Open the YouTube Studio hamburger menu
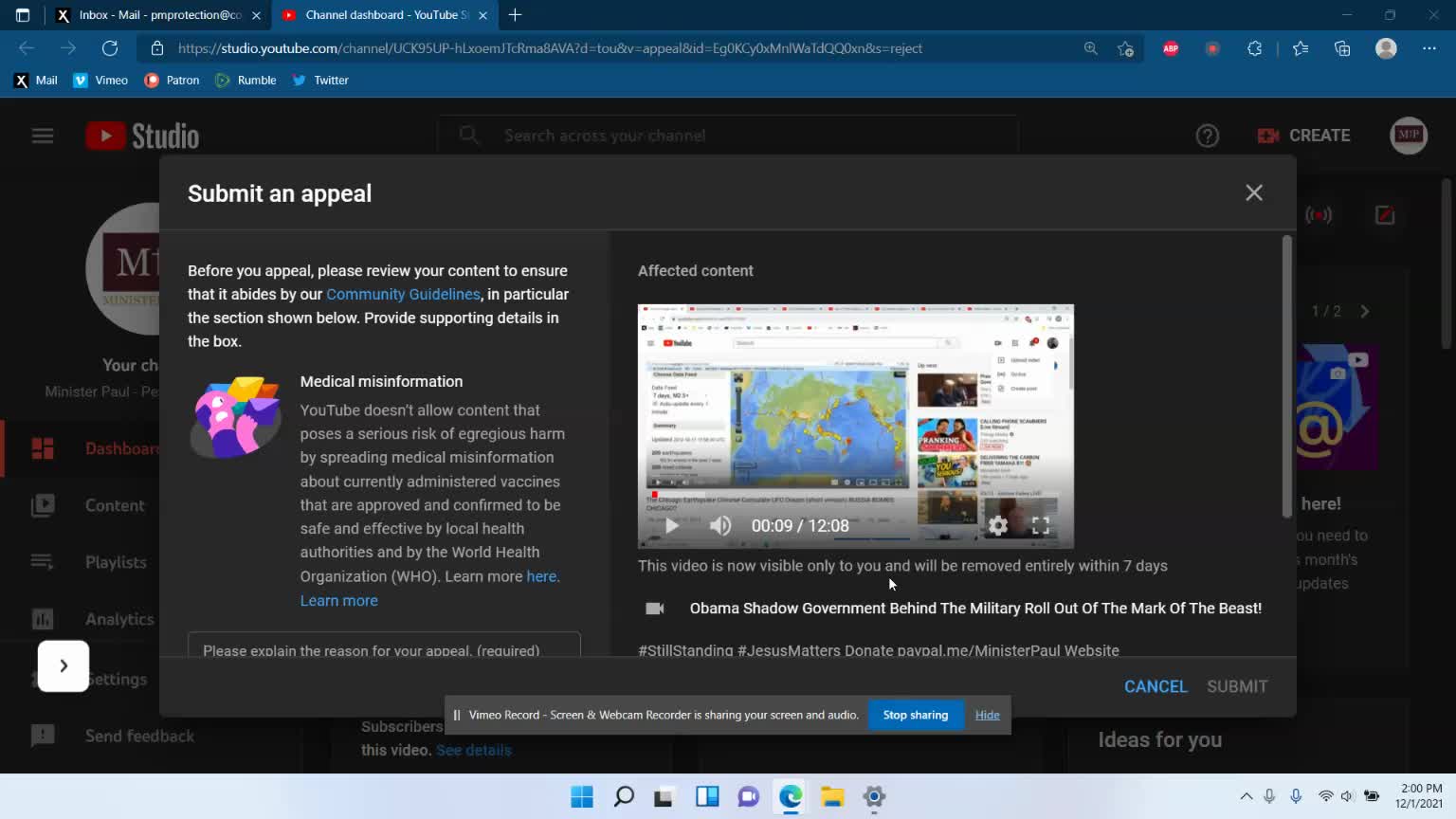The width and height of the screenshot is (1456, 819). pos(43,136)
